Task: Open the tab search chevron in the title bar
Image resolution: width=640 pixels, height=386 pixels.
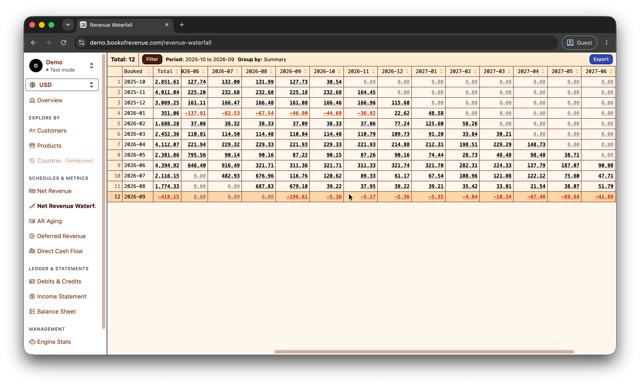Action: point(68,25)
